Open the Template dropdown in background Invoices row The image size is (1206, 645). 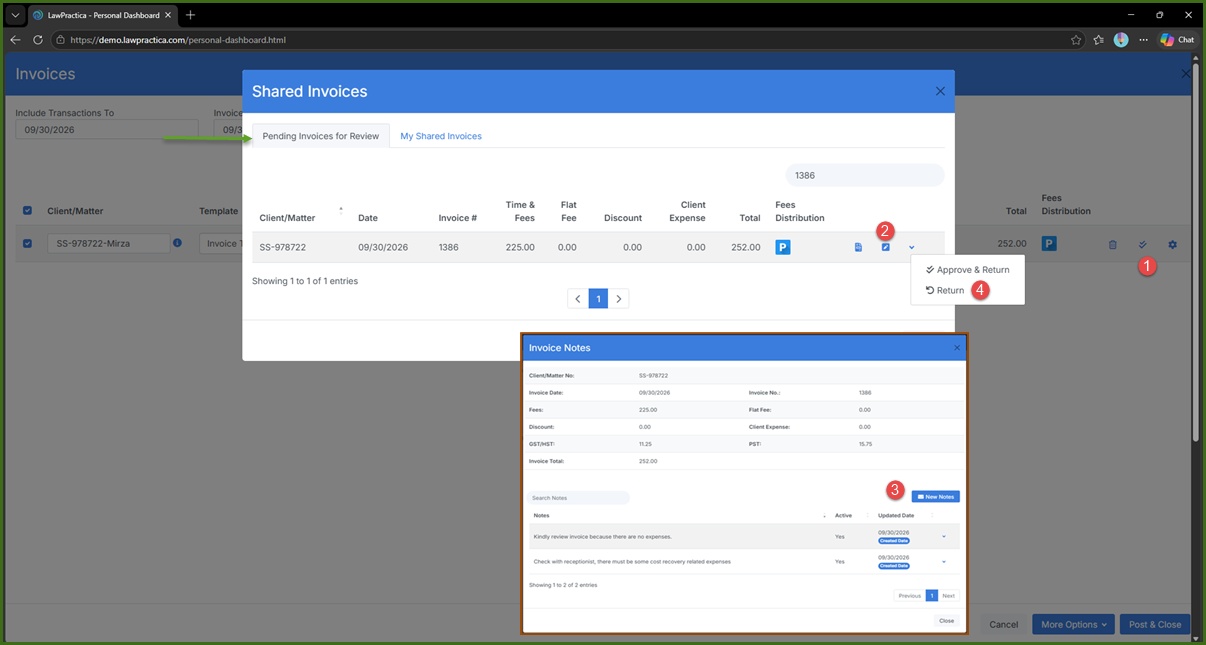221,243
